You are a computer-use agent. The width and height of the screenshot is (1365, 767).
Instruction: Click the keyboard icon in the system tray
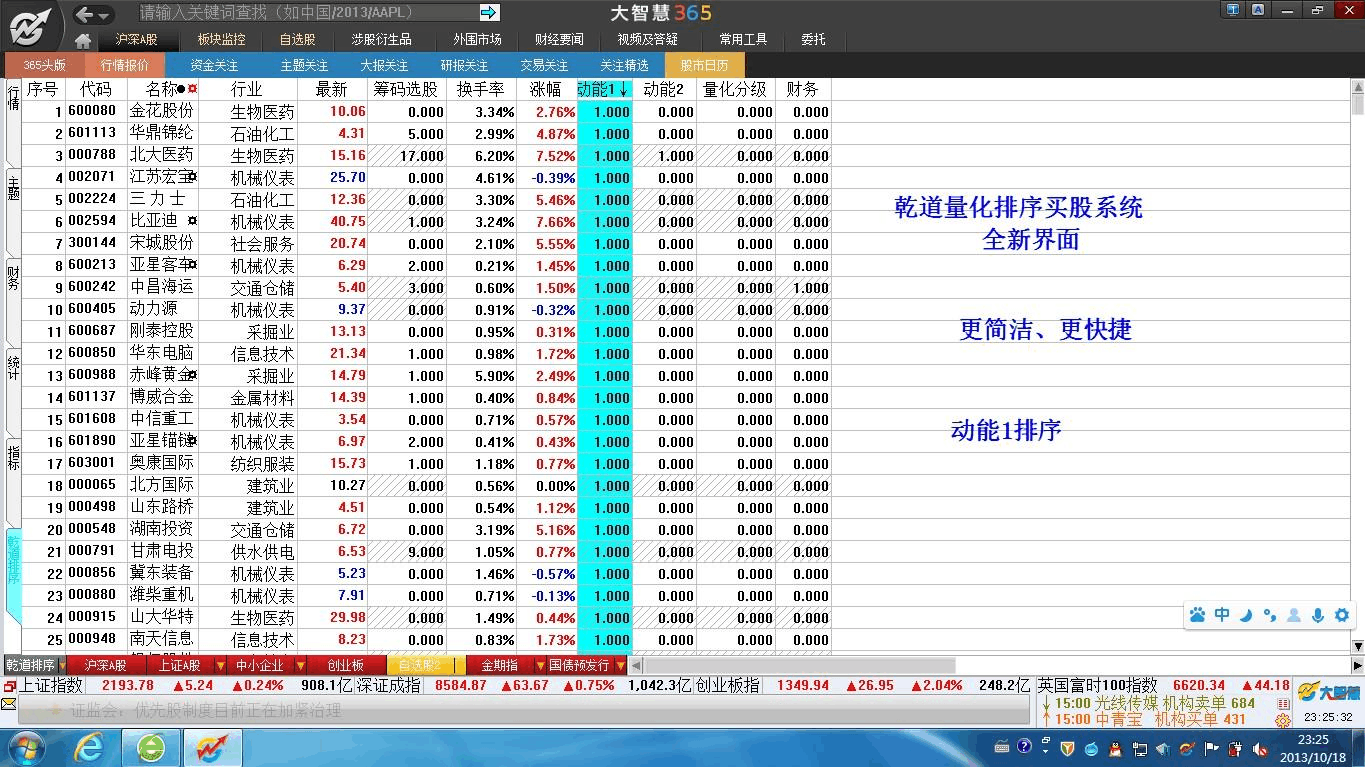click(x=1002, y=746)
